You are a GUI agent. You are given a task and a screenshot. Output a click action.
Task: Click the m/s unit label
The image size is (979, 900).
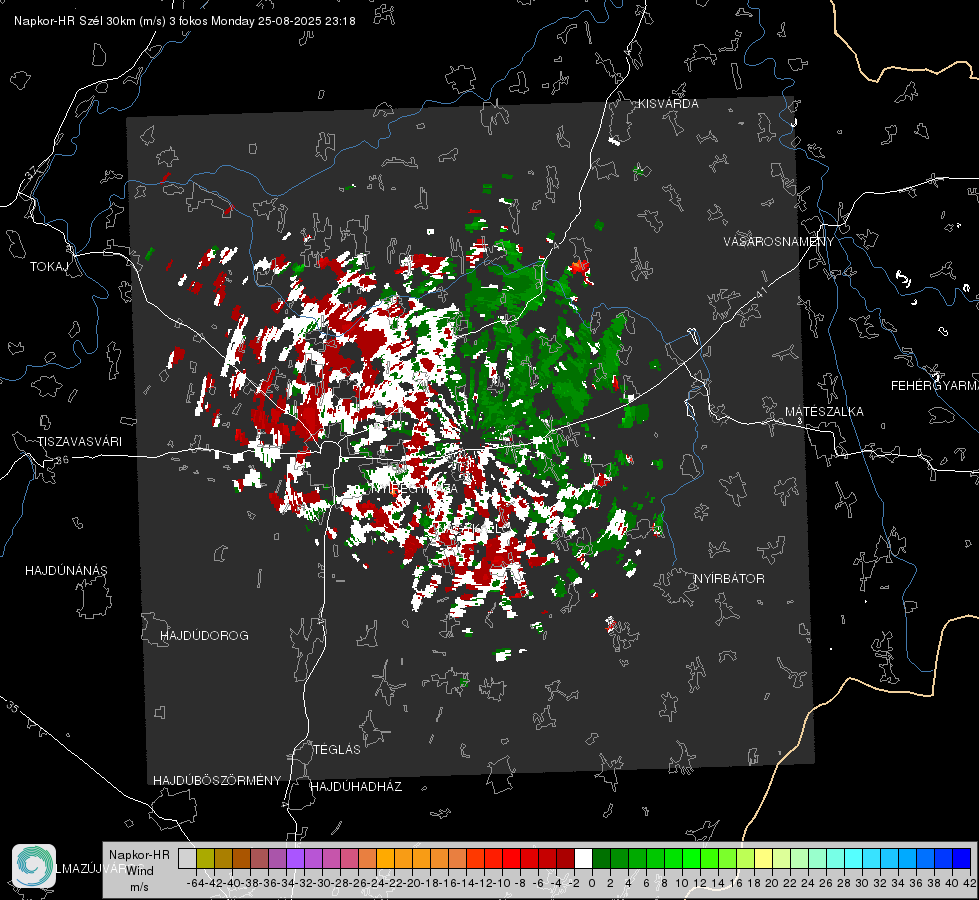139,887
